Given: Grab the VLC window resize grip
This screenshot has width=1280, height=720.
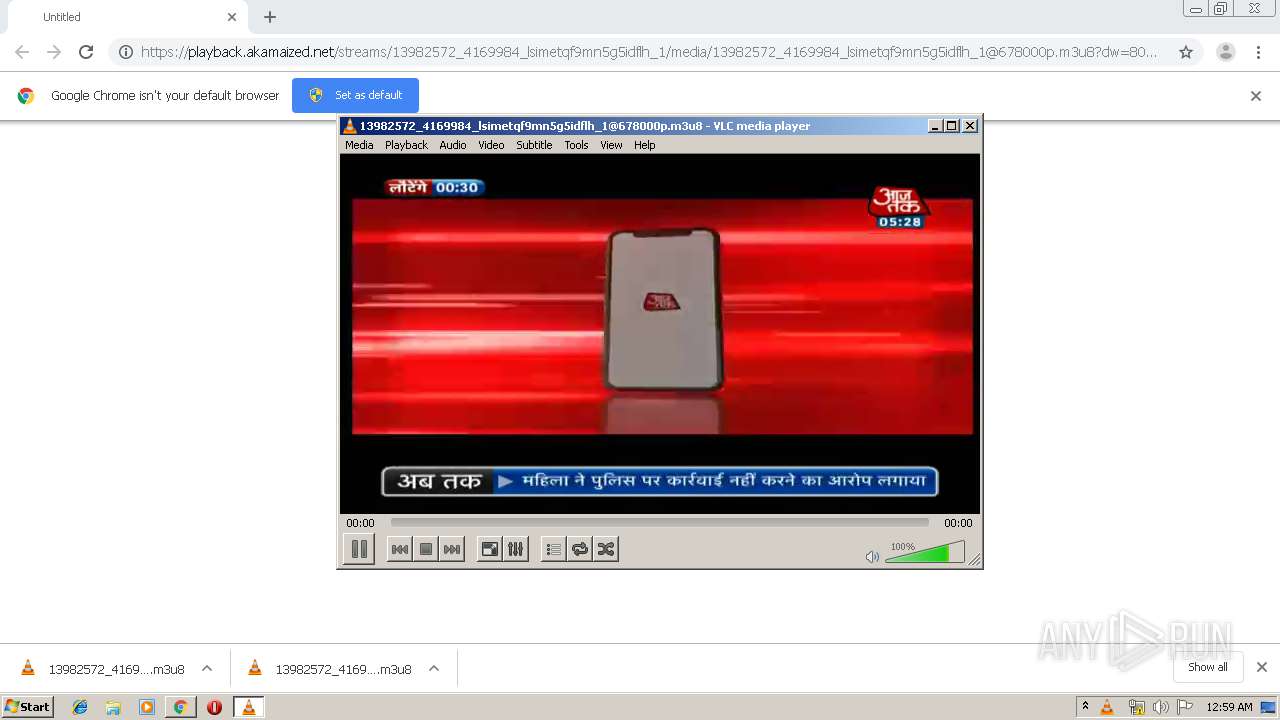Looking at the screenshot, I should point(974,560).
